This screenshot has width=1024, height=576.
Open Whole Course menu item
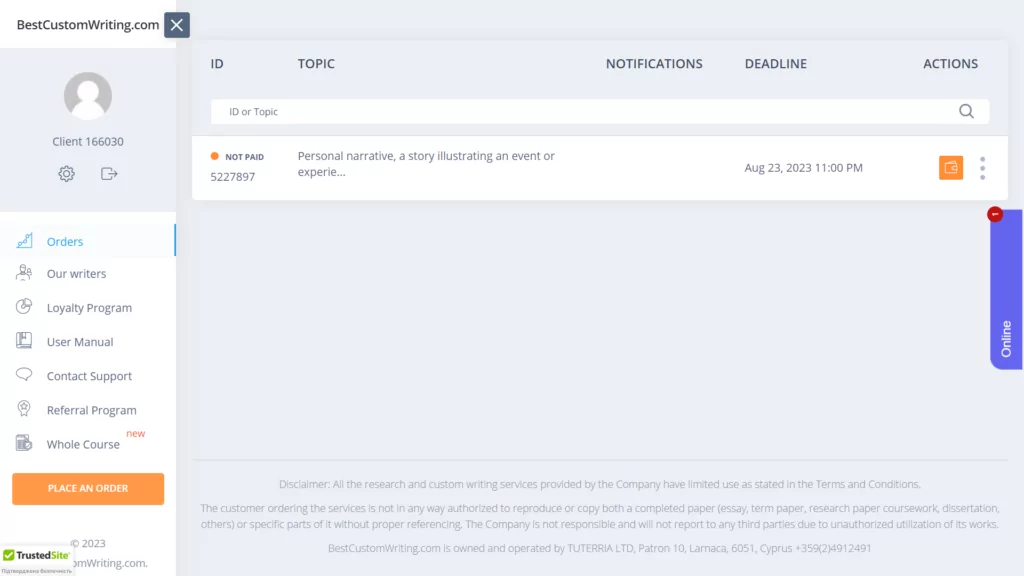pyautogui.click(x=83, y=444)
